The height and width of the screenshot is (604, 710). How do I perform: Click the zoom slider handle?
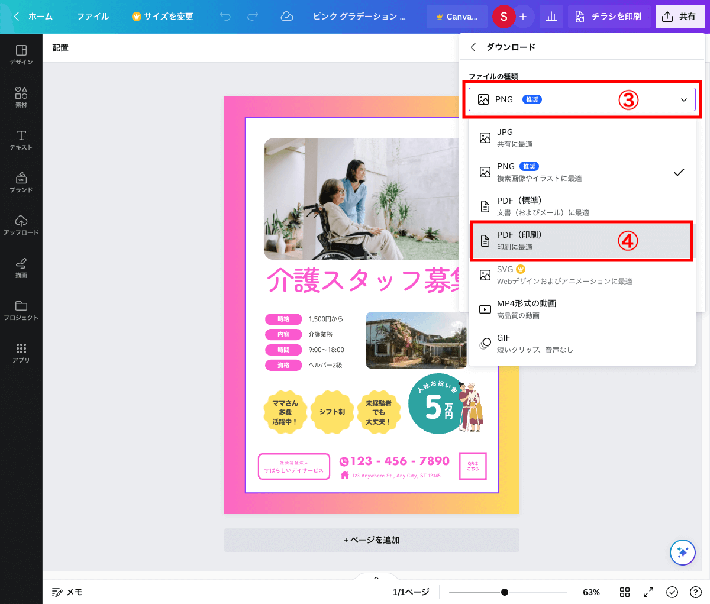(504, 592)
